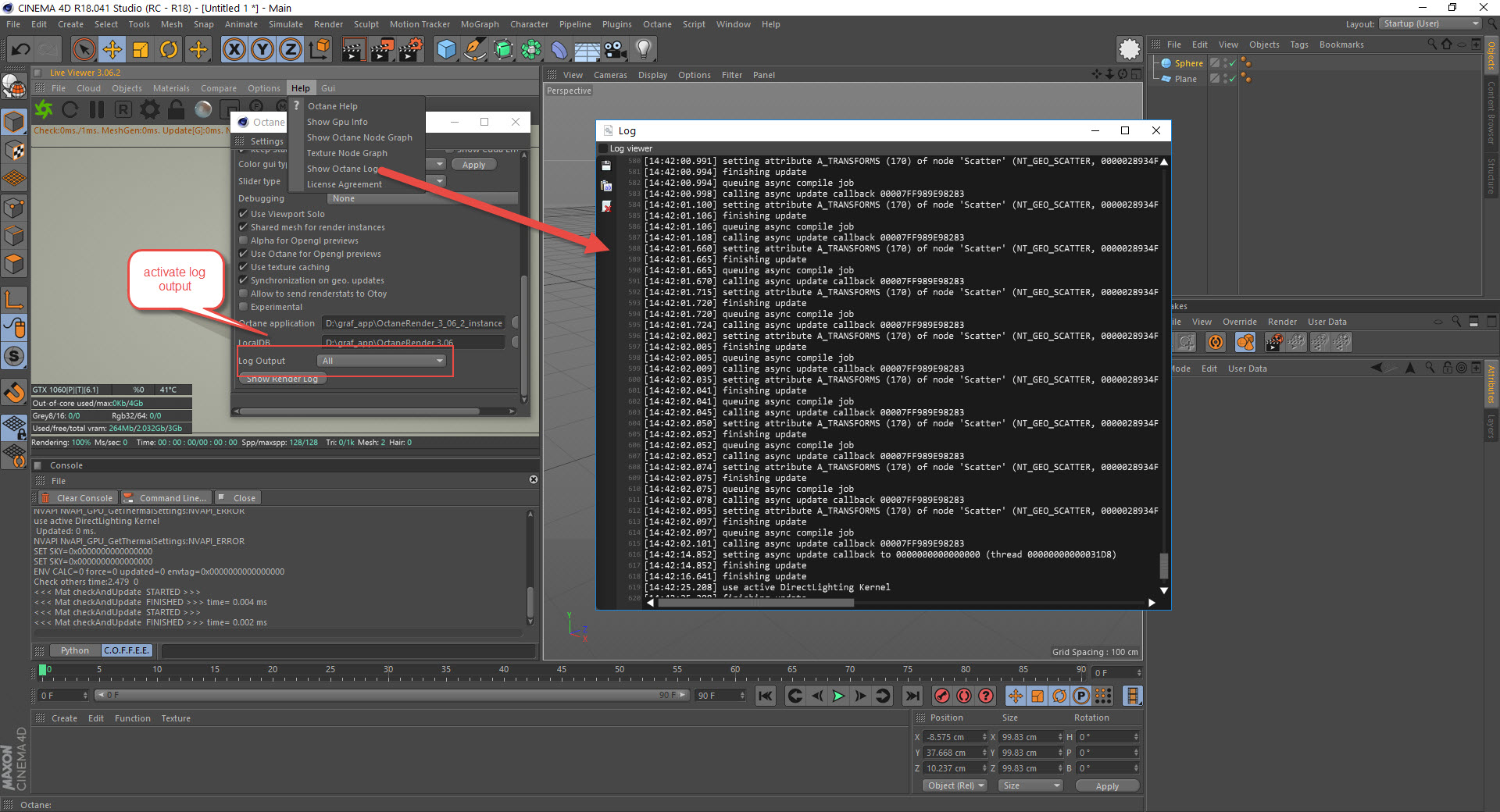Open the Cameras menu in viewport

tap(610, 75)
